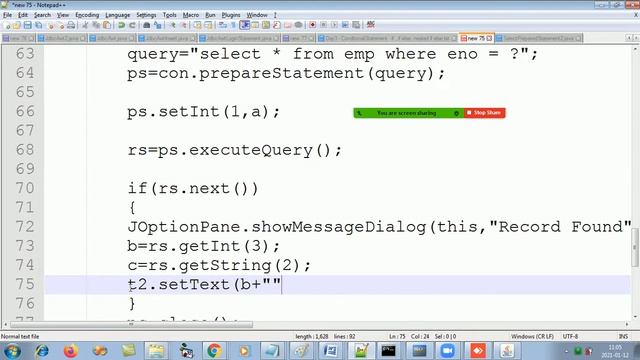The height and width of the screenshot is (360, 640).
Task: Open the Plugins menu
Action: pos(231,15)
